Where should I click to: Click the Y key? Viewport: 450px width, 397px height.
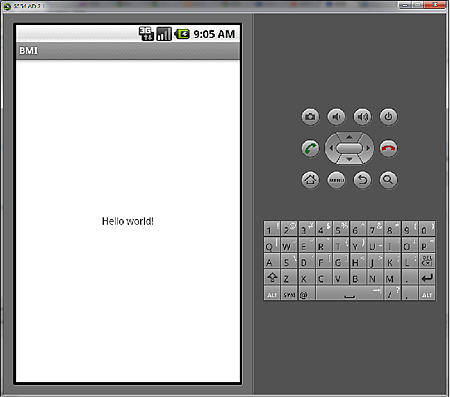pyautogui.click(x=358, y=245)
